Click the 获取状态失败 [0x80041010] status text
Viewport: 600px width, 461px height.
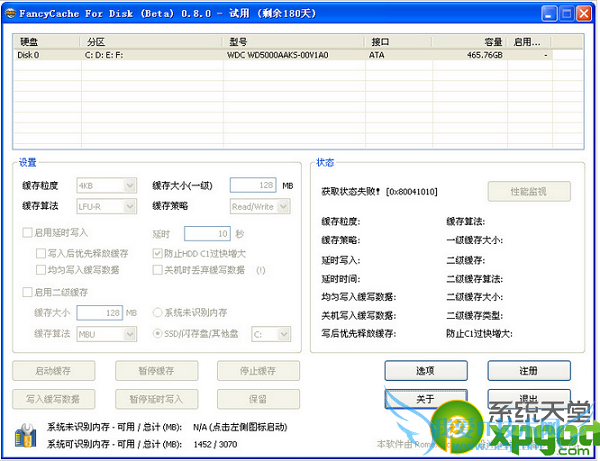tap(379, 191)
